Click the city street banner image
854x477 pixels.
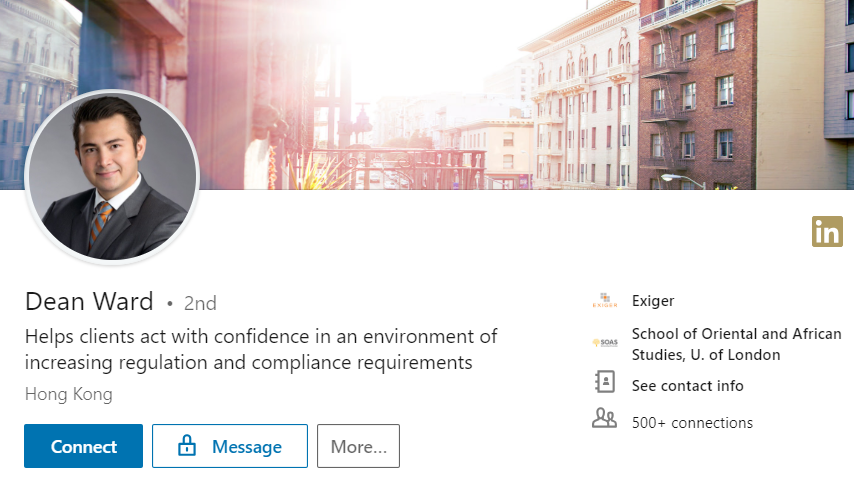(x=427, y=95)
